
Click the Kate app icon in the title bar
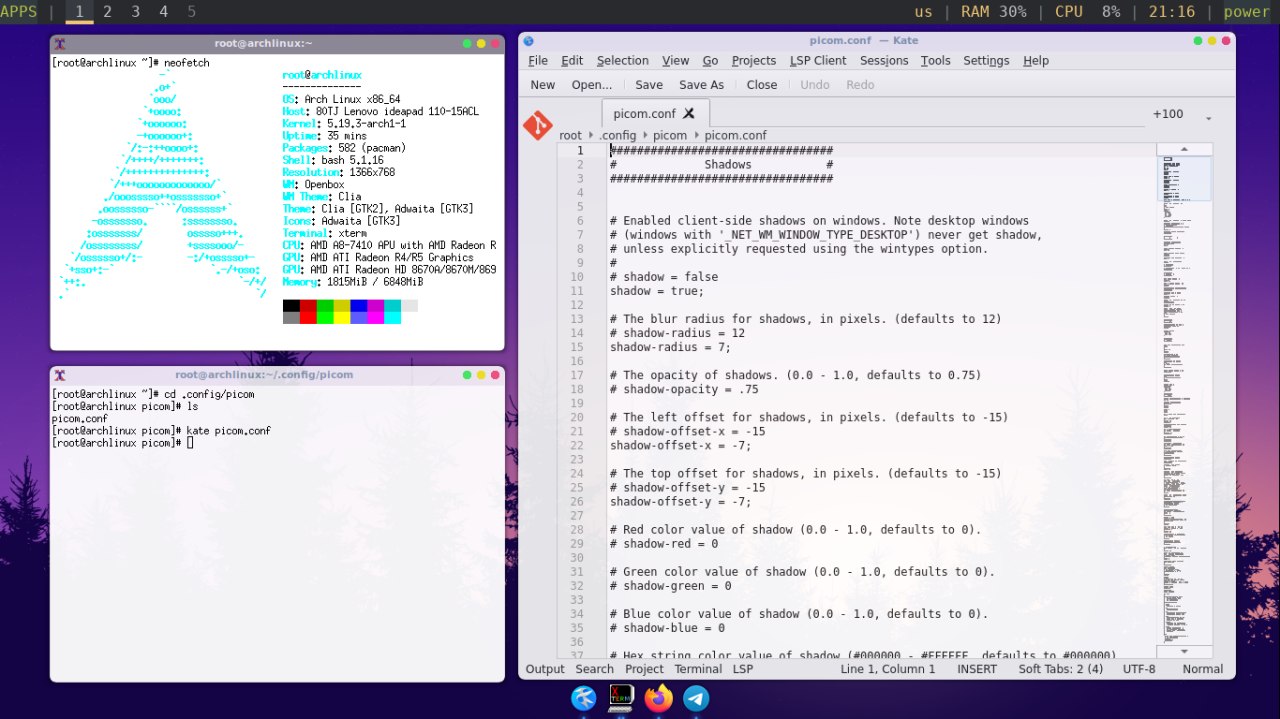click(x=529, y=41)
